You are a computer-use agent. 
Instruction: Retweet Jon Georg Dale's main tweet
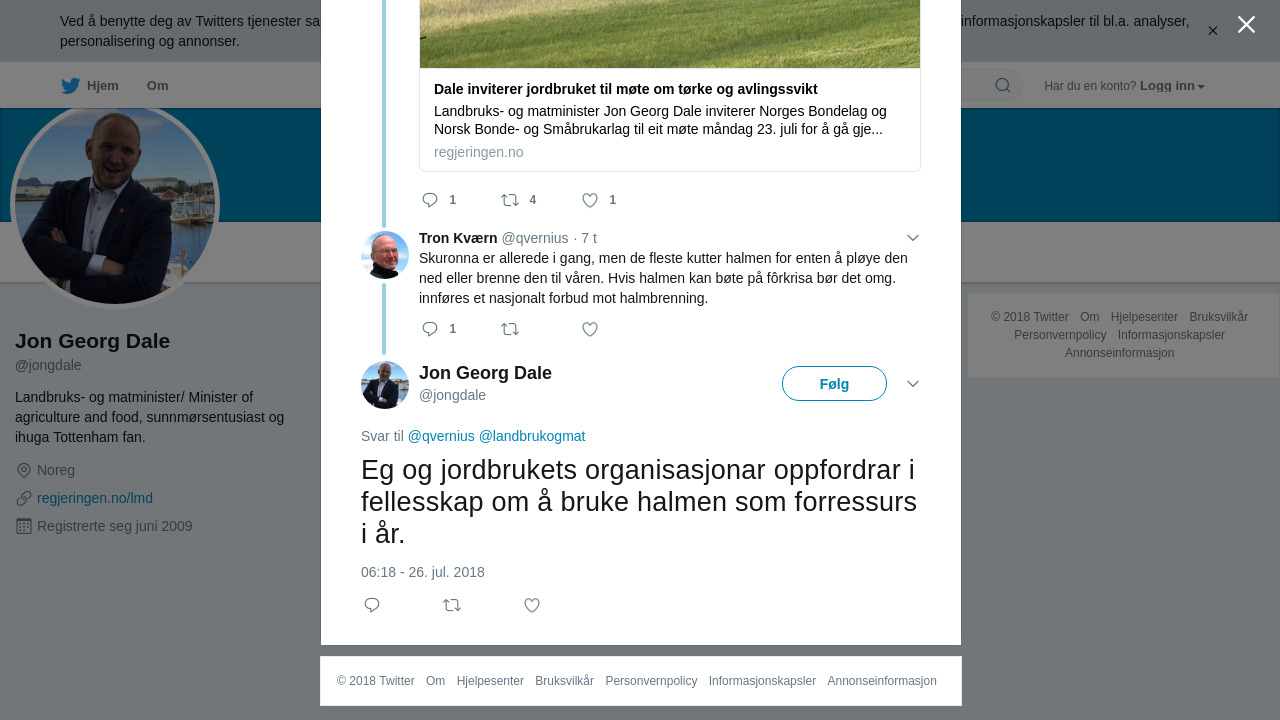click(x=452, y=605)
